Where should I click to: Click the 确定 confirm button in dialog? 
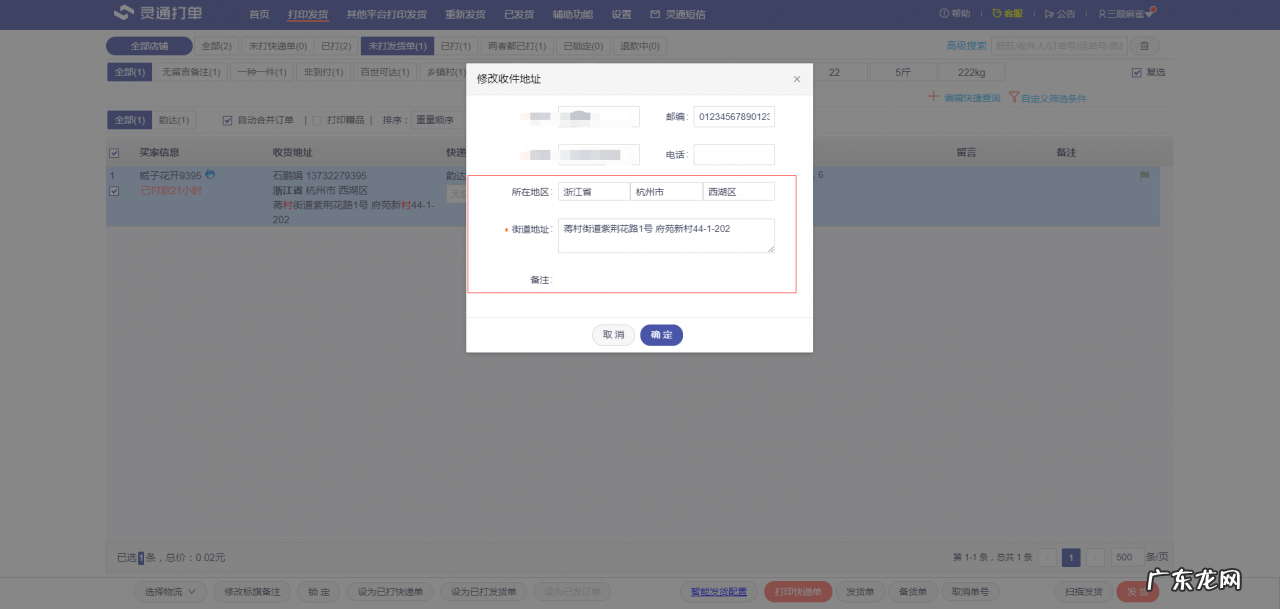[x=660, y=335]
